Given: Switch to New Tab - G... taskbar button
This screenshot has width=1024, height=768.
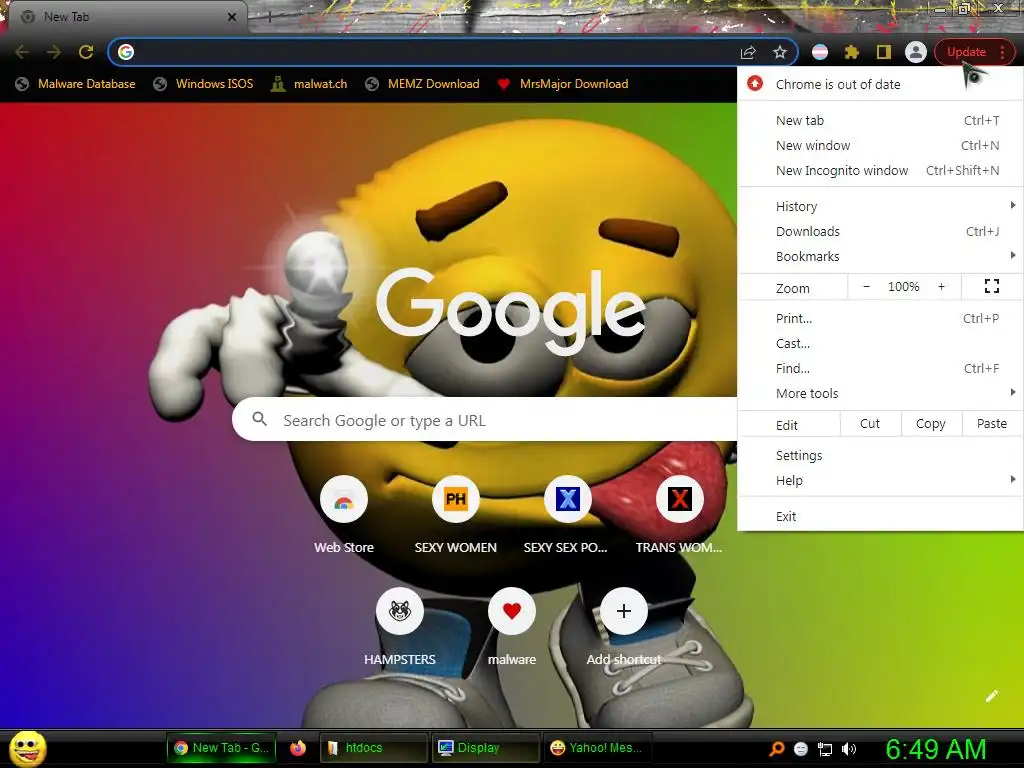Looking at the screenshot, I should click(x=221, y=748).
